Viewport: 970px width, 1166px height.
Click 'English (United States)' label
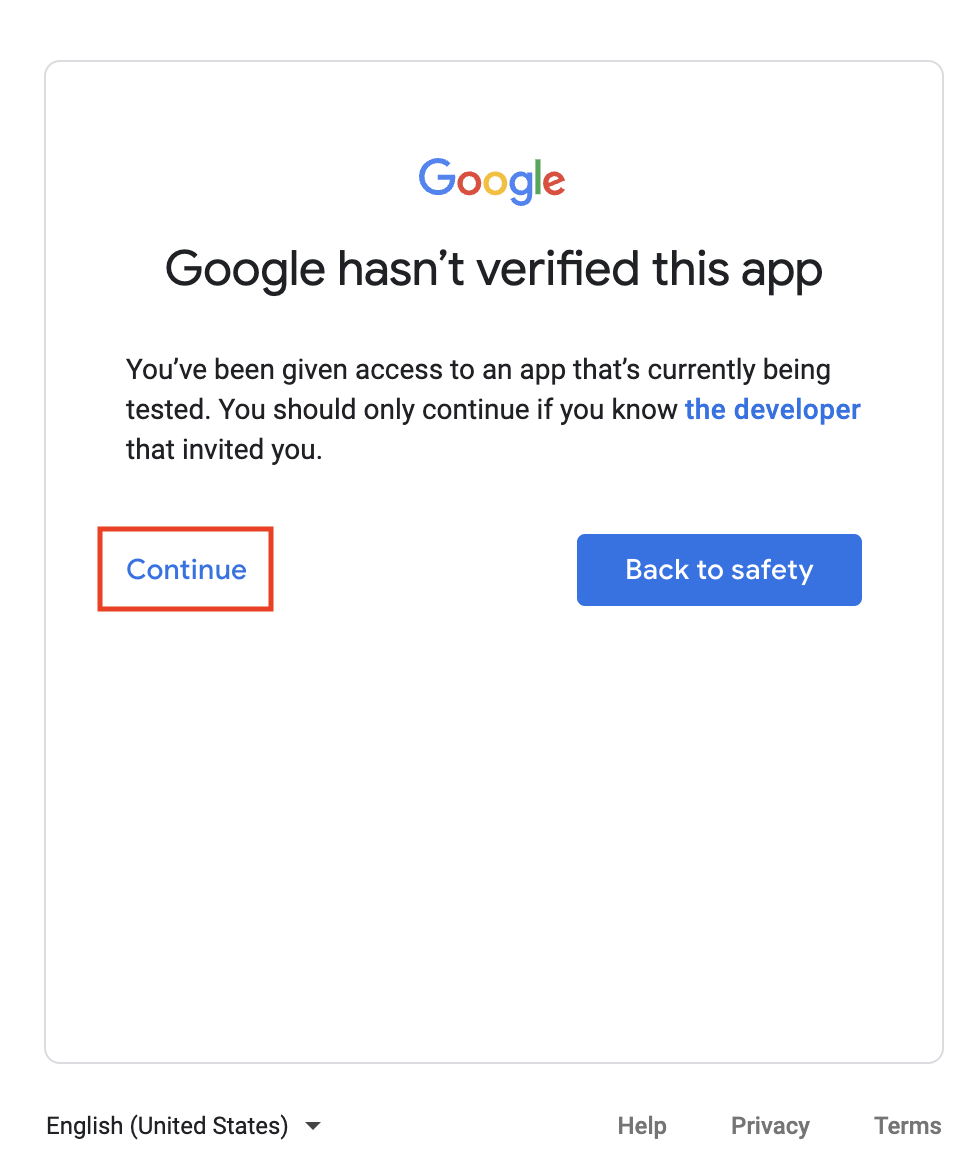pos(167,1126)
